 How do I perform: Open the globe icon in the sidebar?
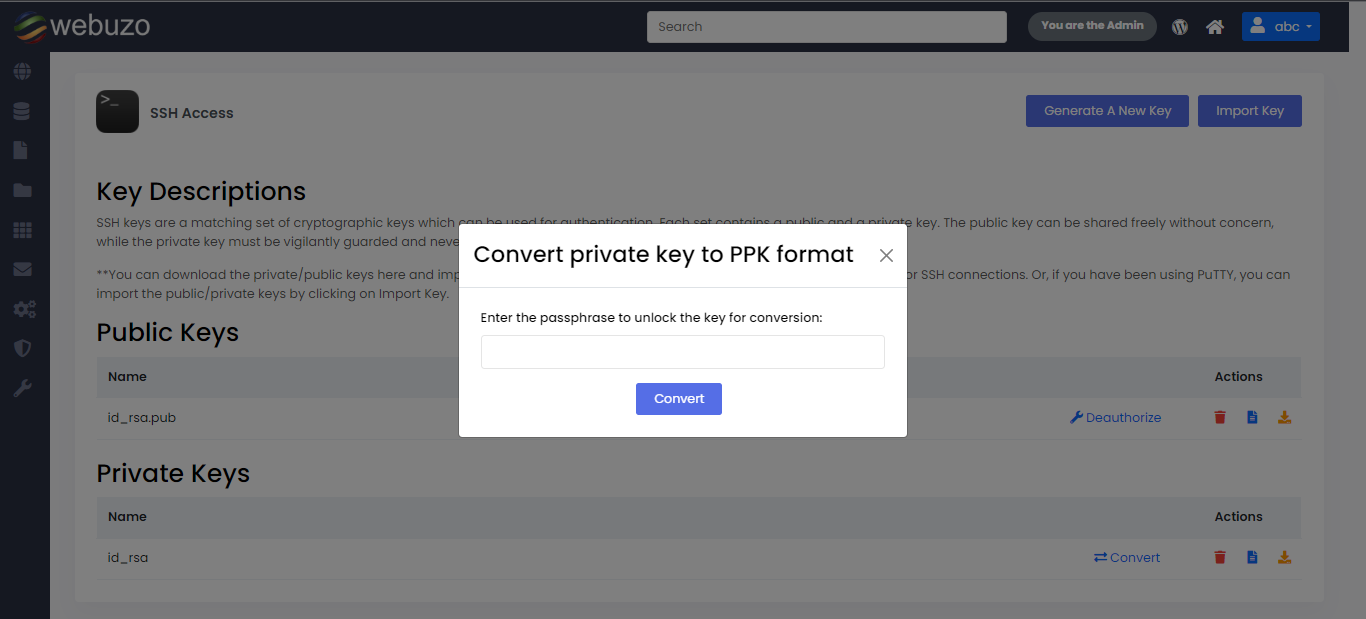[22, 72]
